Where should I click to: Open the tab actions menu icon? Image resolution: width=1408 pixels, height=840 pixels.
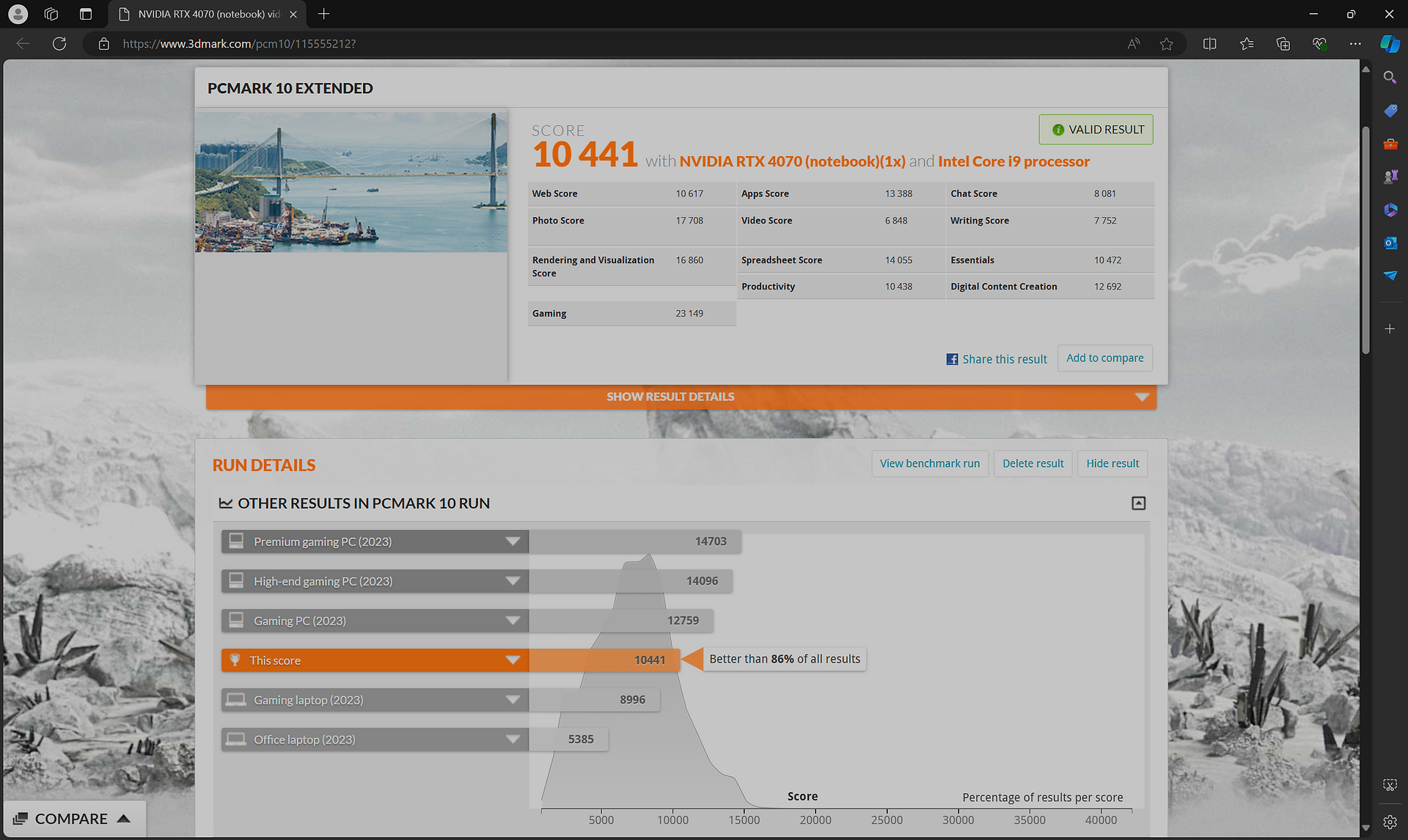[x=86, y=14]
